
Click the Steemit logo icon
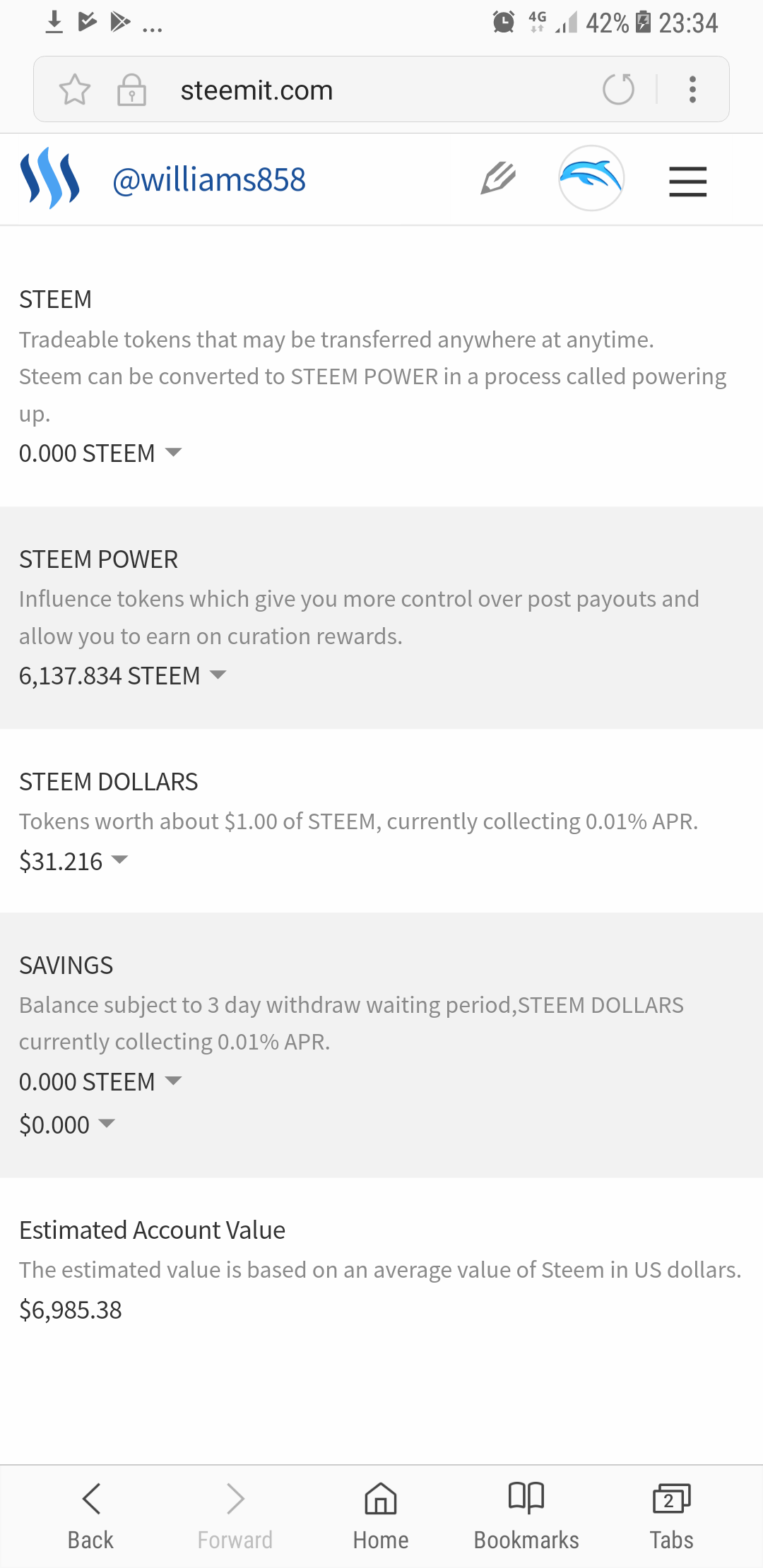[49, 179]
